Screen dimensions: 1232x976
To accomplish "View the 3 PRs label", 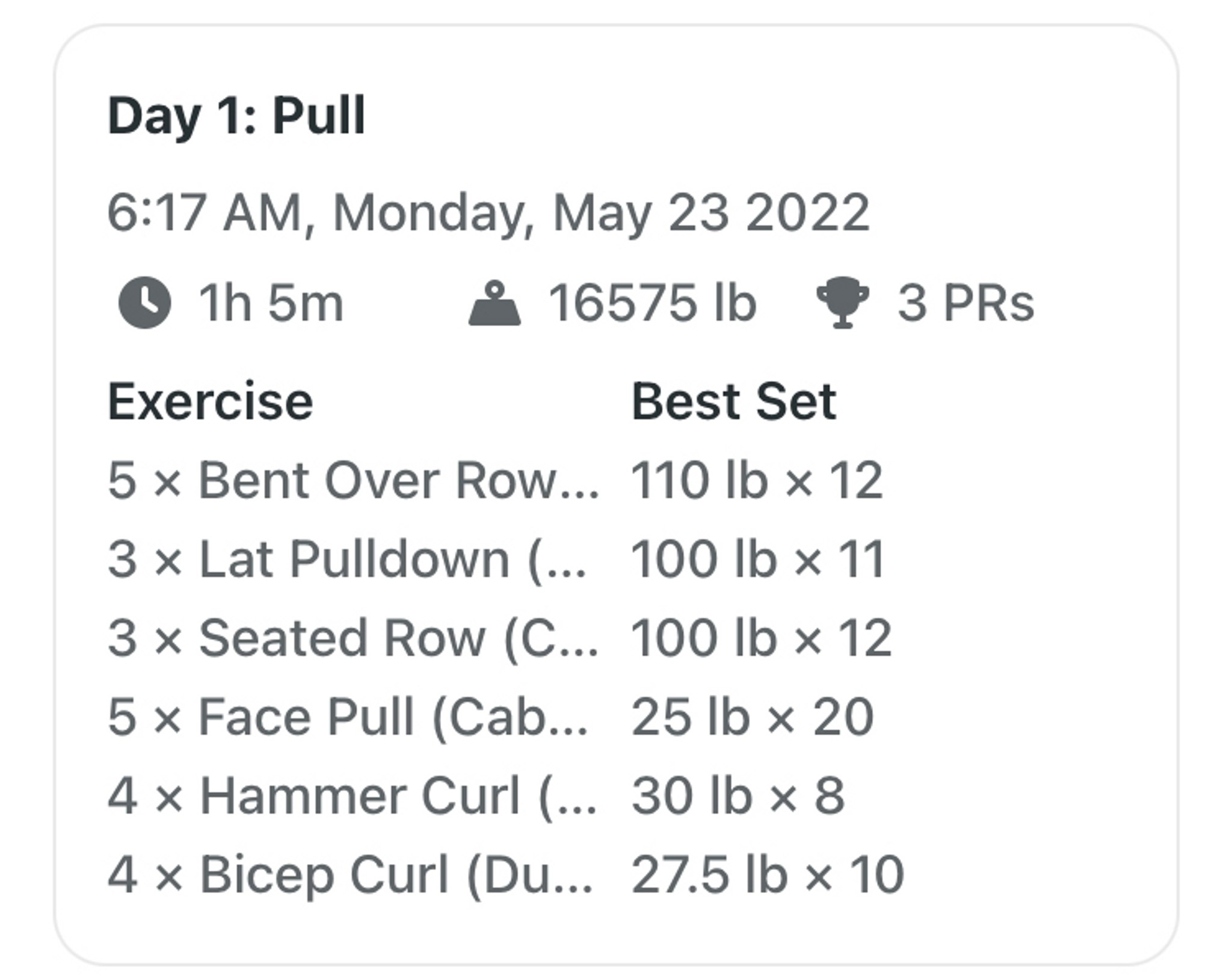I will pos(966,303).
